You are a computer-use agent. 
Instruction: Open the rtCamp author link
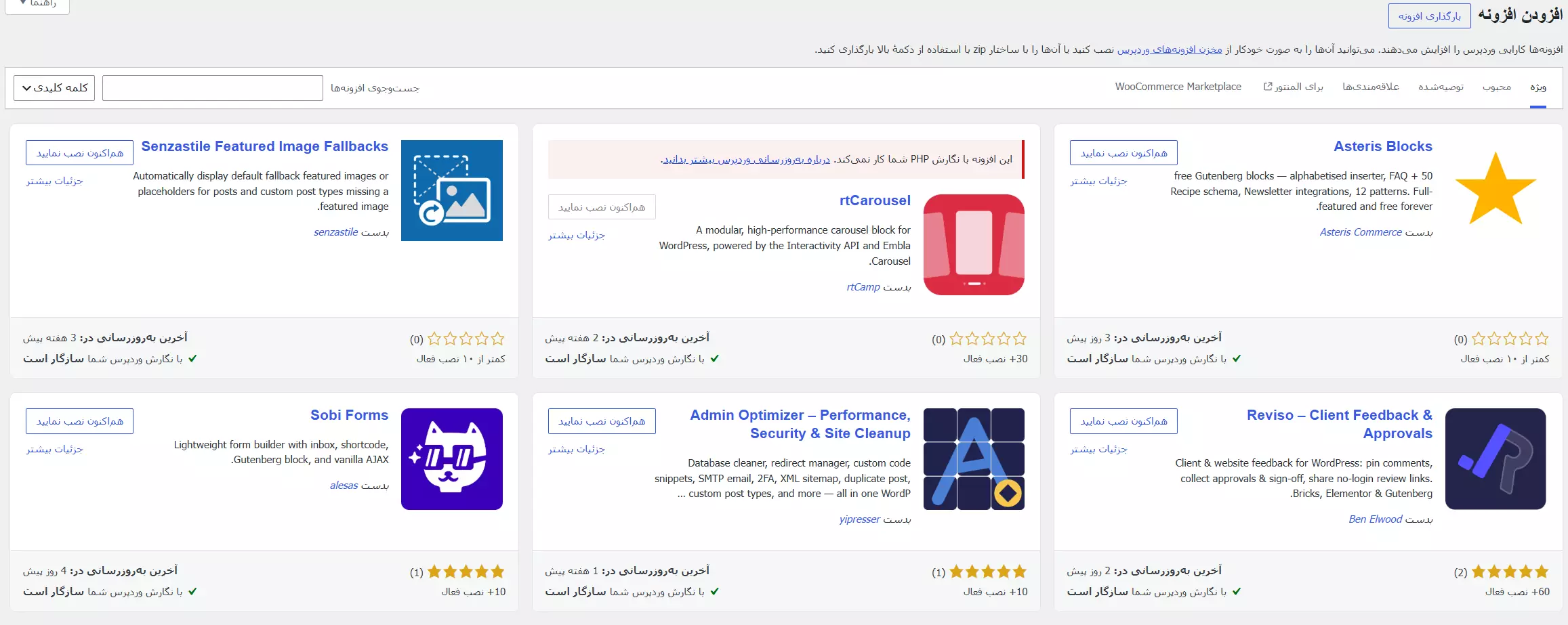click(863, 287)
